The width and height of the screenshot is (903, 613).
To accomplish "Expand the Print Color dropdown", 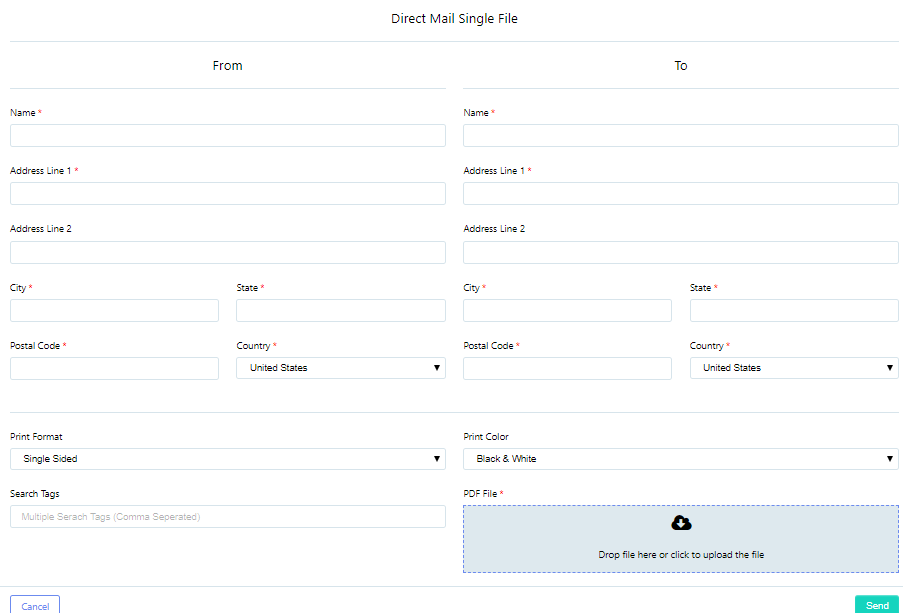I will 681,459.
